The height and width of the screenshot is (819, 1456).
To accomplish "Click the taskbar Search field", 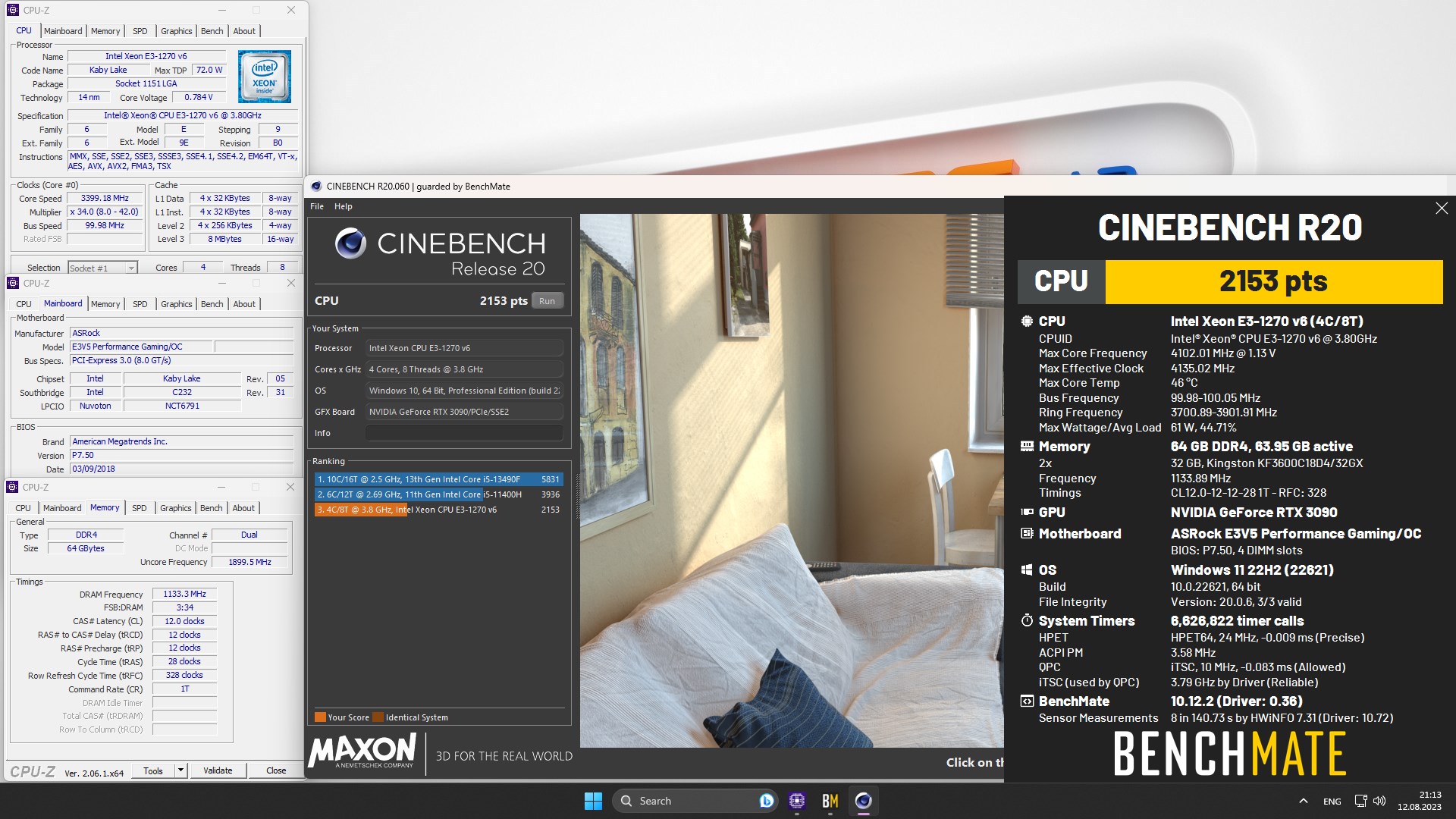I will click(x=693, y=801).
